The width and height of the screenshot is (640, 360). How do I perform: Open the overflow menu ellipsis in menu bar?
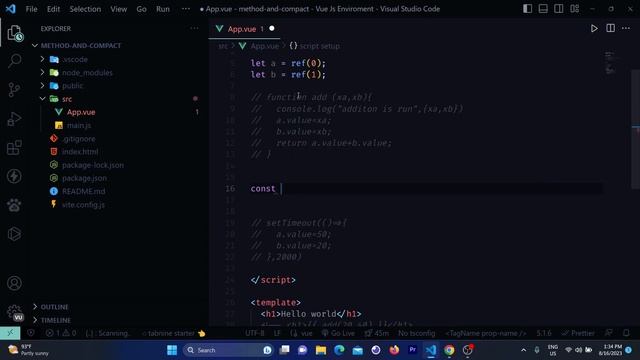point(186,9)
